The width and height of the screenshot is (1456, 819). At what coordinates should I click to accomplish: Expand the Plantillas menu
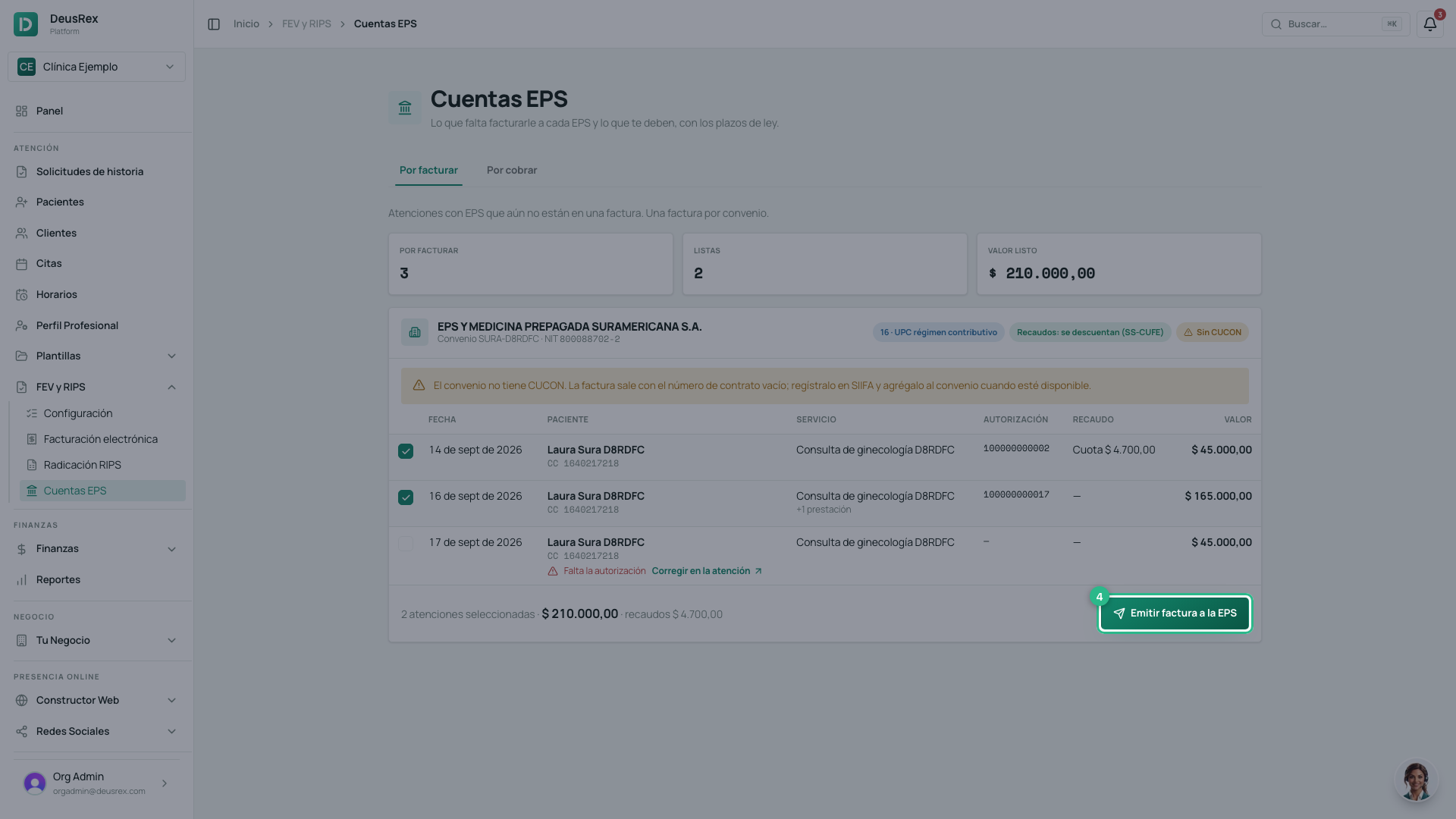coord(96,356)
